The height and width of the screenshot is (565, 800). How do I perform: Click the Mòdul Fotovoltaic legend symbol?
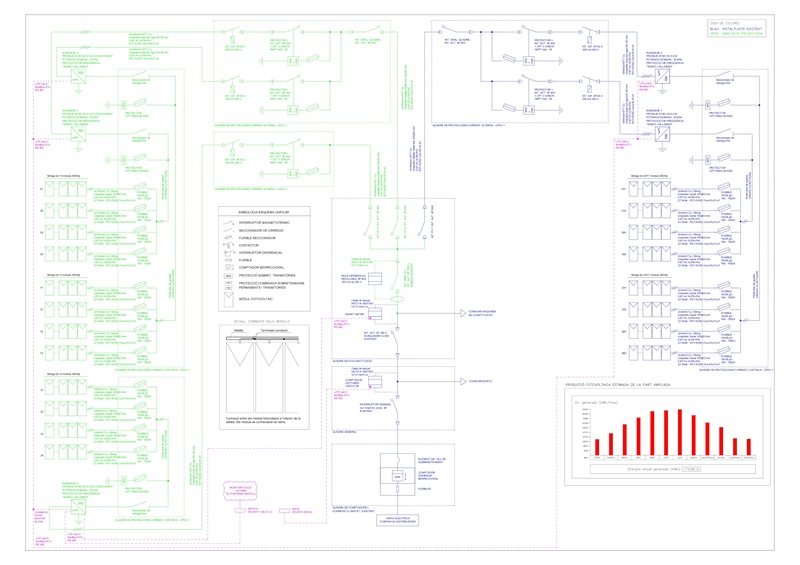click(x=228, y=297)
